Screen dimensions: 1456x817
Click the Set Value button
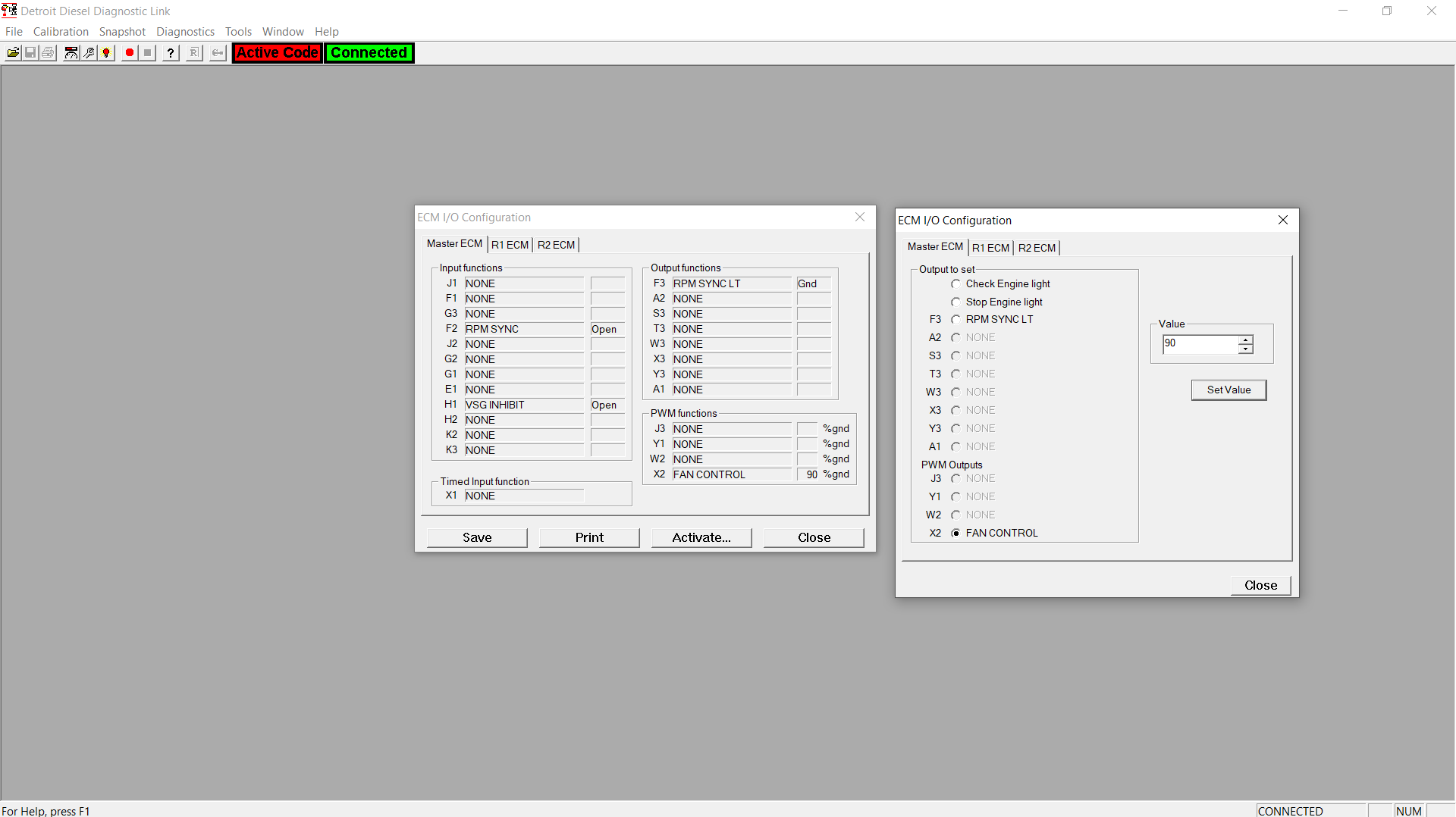(x=1228, y=390)
